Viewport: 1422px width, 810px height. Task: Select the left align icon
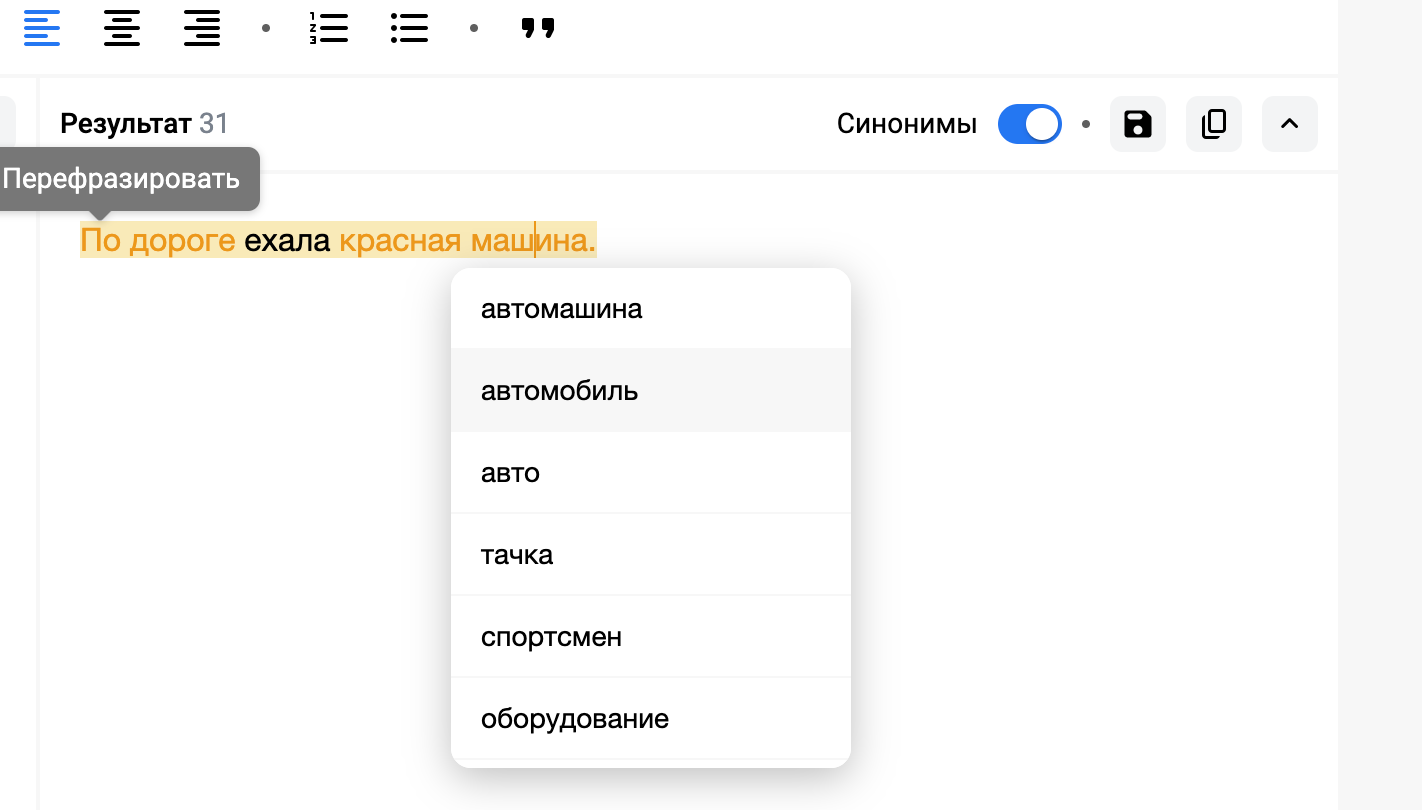[x=42, y=28]
